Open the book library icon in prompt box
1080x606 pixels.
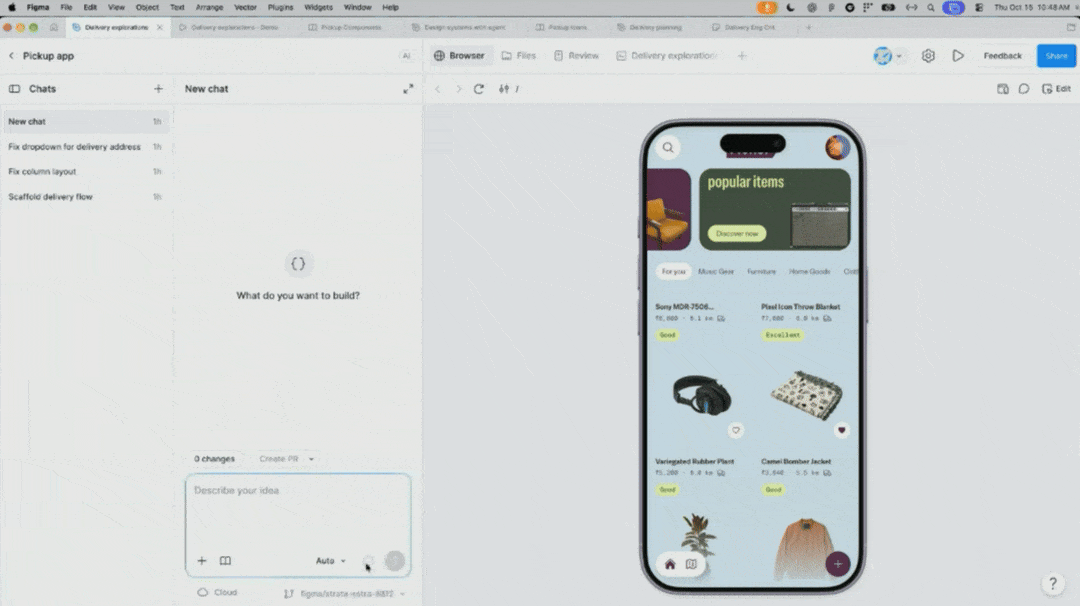click(x=225, y=561)
